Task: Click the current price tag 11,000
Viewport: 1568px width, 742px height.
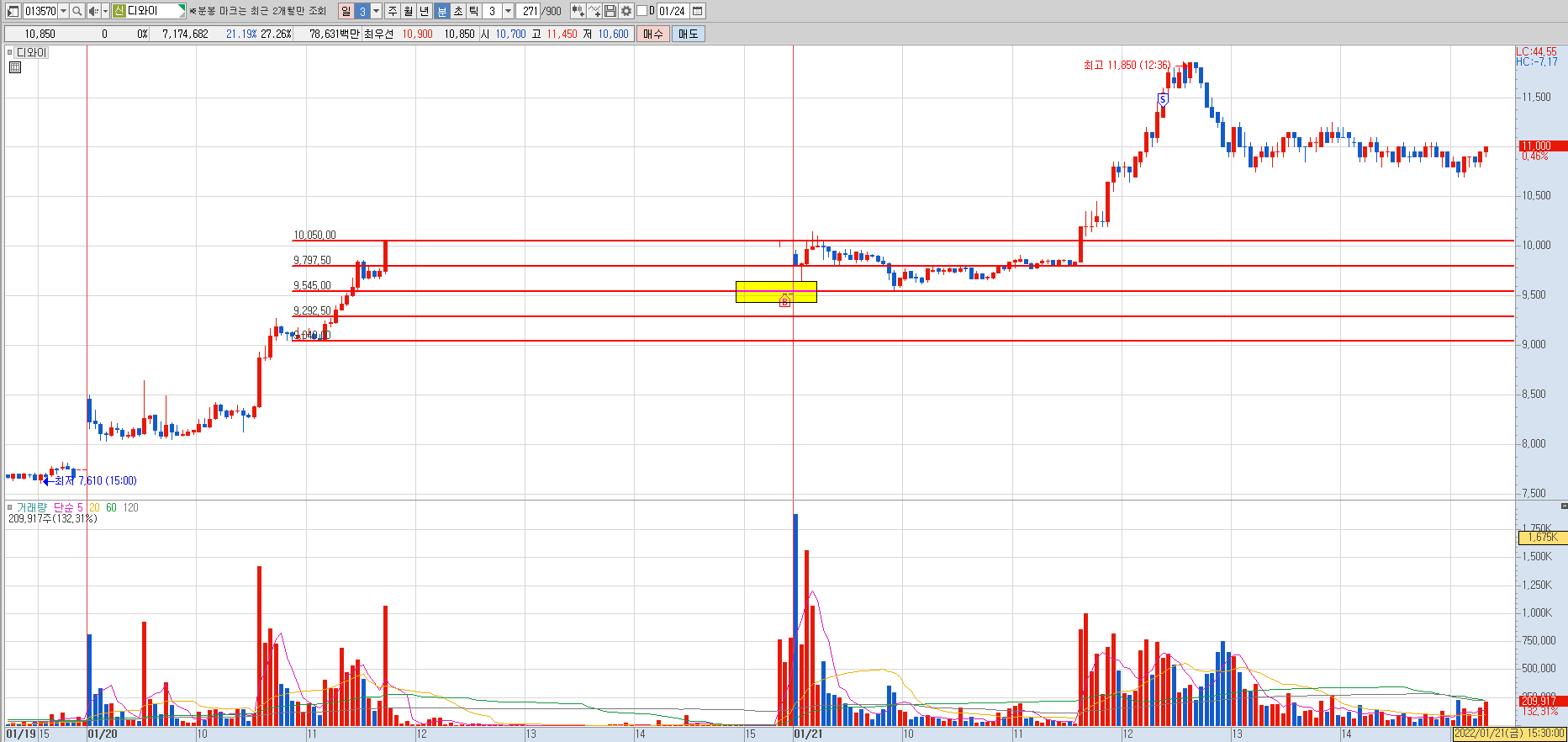Action: pyautogui.click(x=1542, y=146)
